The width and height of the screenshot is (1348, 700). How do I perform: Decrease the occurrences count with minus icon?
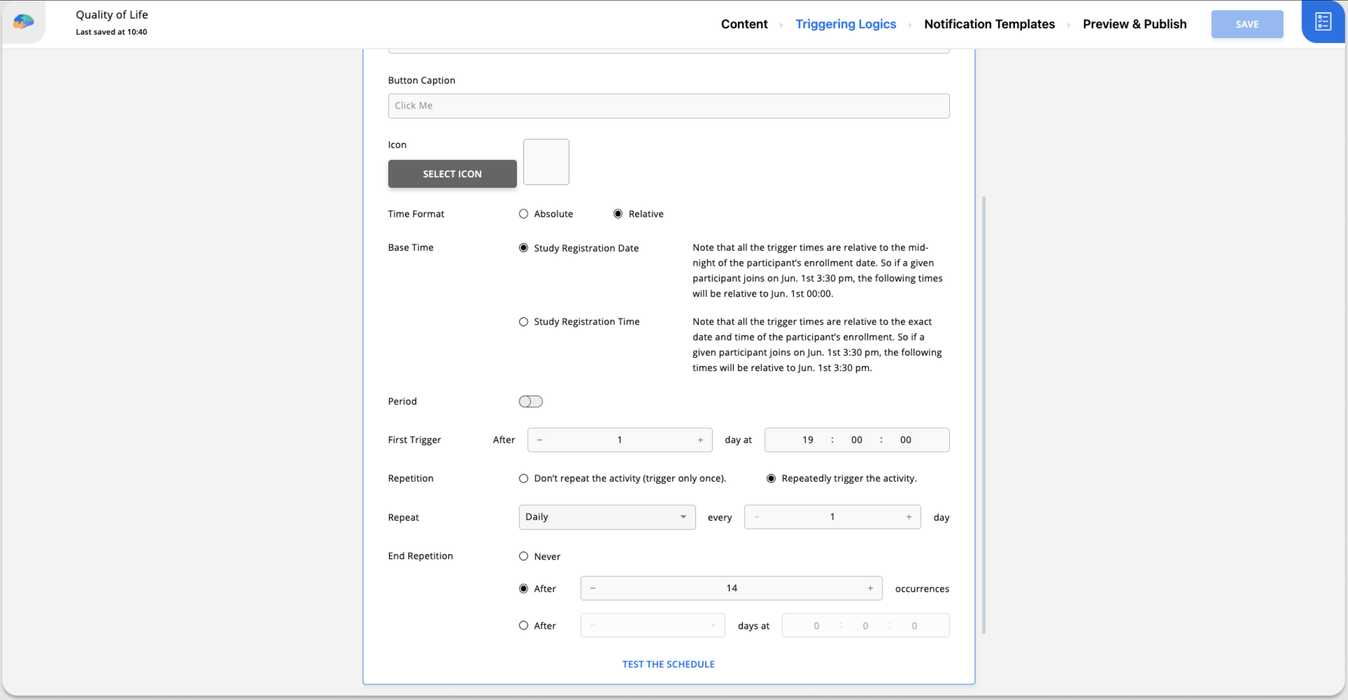593,589
